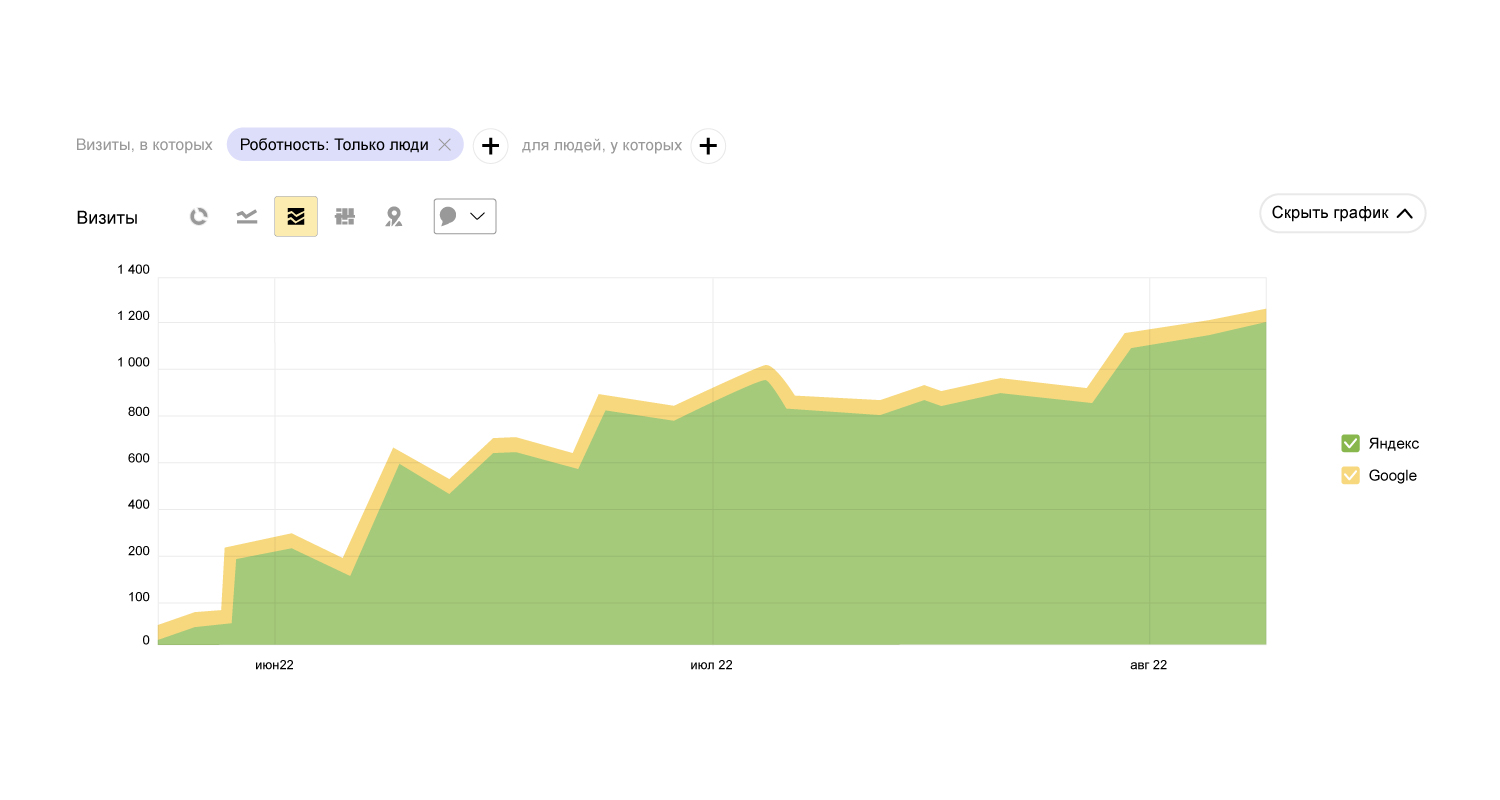
Task: Switch to the treemap chart view
Action: pos(345,217)
